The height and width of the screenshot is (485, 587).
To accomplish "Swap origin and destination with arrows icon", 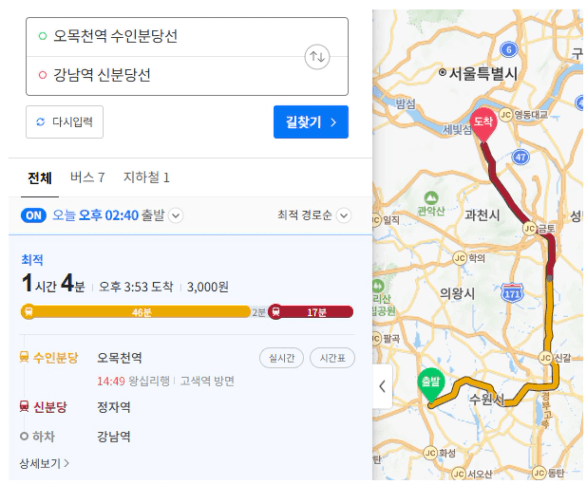I will (317, 57).
